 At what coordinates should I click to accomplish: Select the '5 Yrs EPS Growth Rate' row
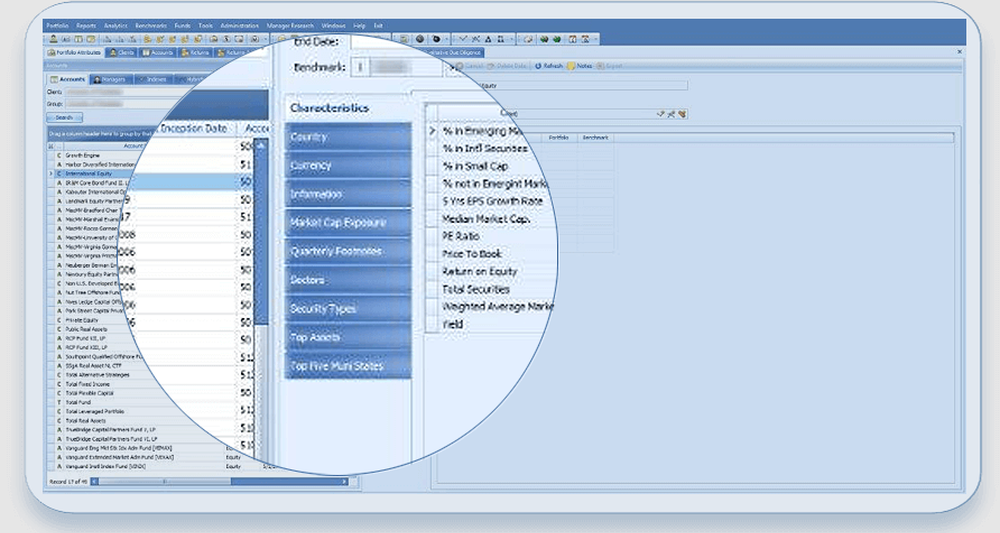point(492,201)
